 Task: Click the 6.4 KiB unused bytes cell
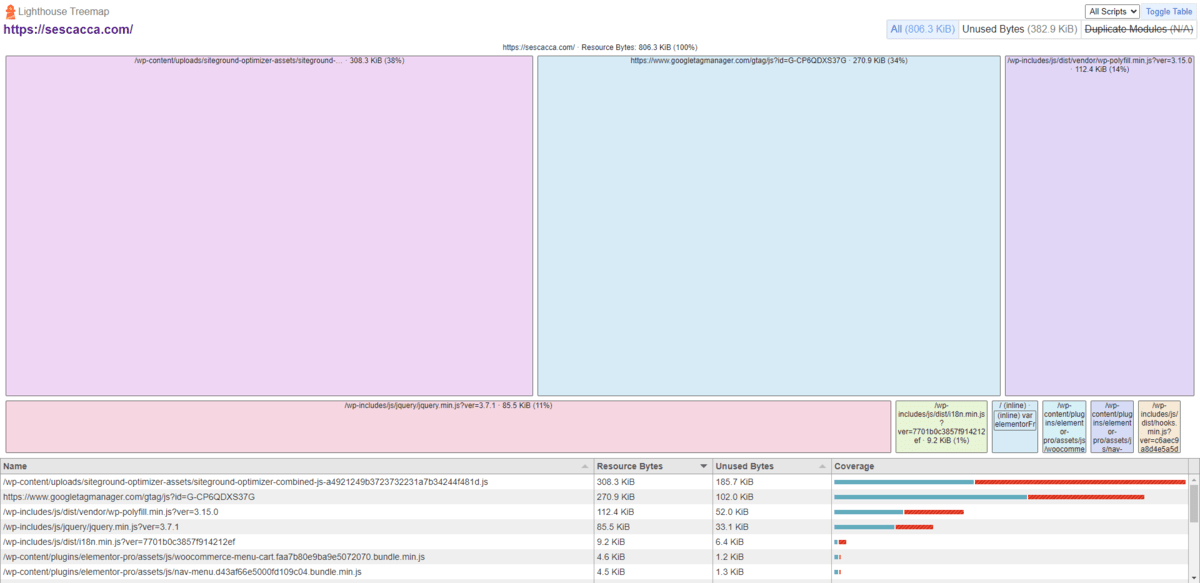tap(771, 542)
